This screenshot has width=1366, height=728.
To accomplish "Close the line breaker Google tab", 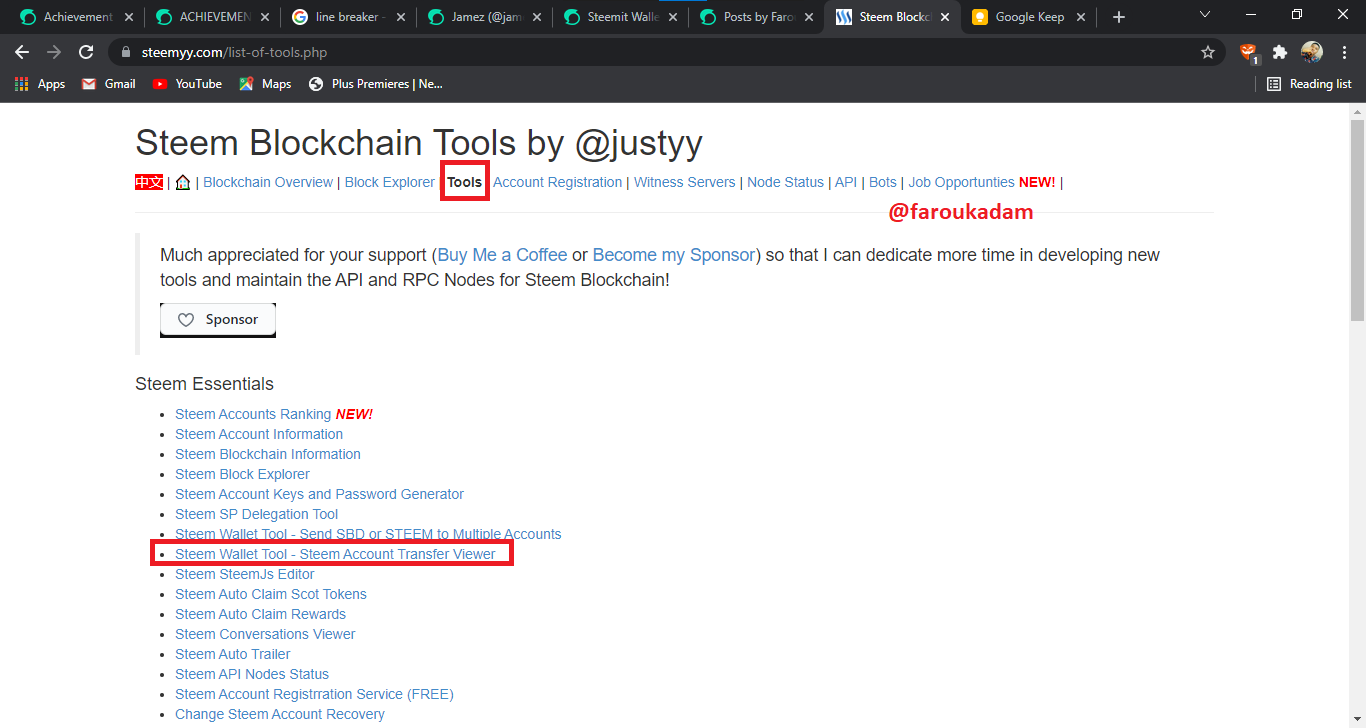I will [400, 17].
